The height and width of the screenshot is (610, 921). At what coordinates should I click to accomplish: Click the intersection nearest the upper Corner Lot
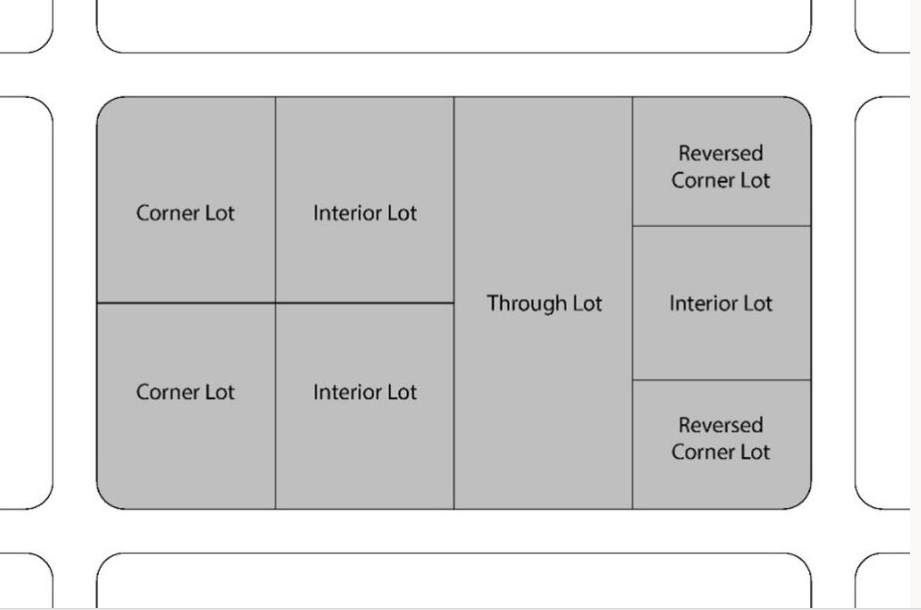[75, 75]
